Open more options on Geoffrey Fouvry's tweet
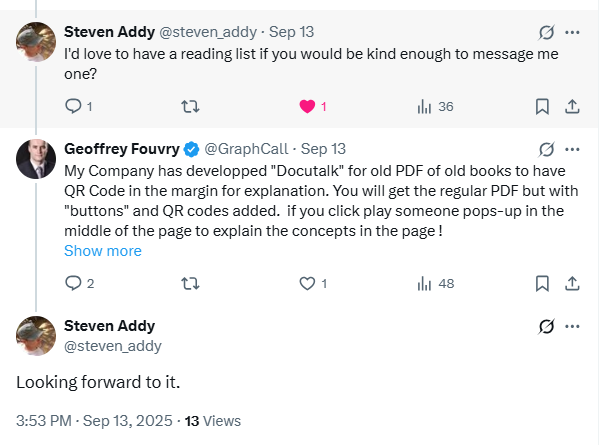The height and width of the screenshot is (445, 607). pyautogui.click(x=572, y=149)
